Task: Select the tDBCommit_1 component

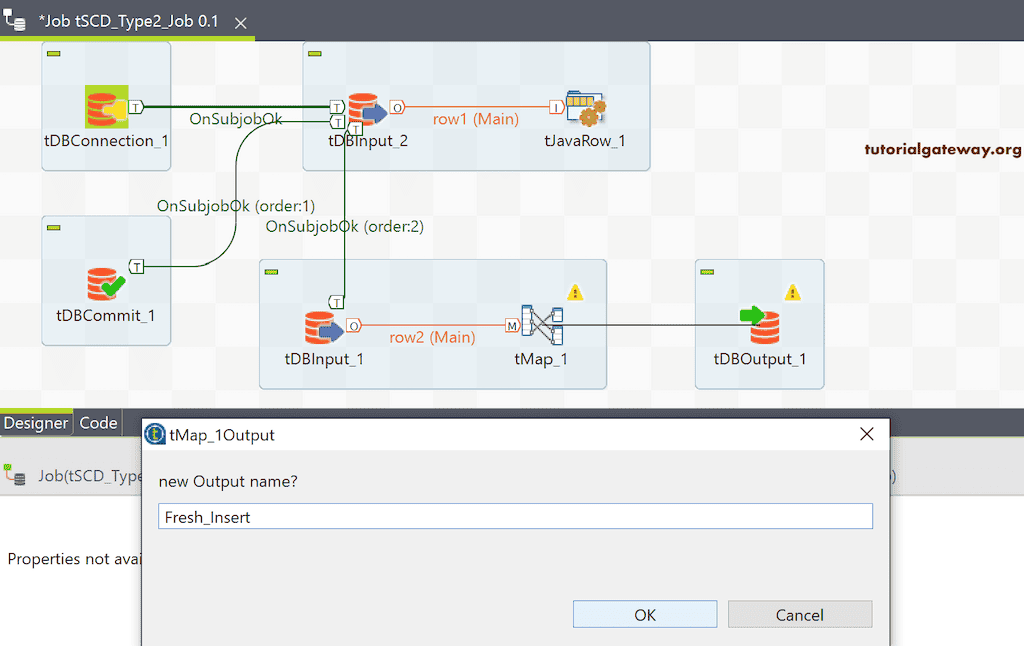Action: click(x=105, y=283)
